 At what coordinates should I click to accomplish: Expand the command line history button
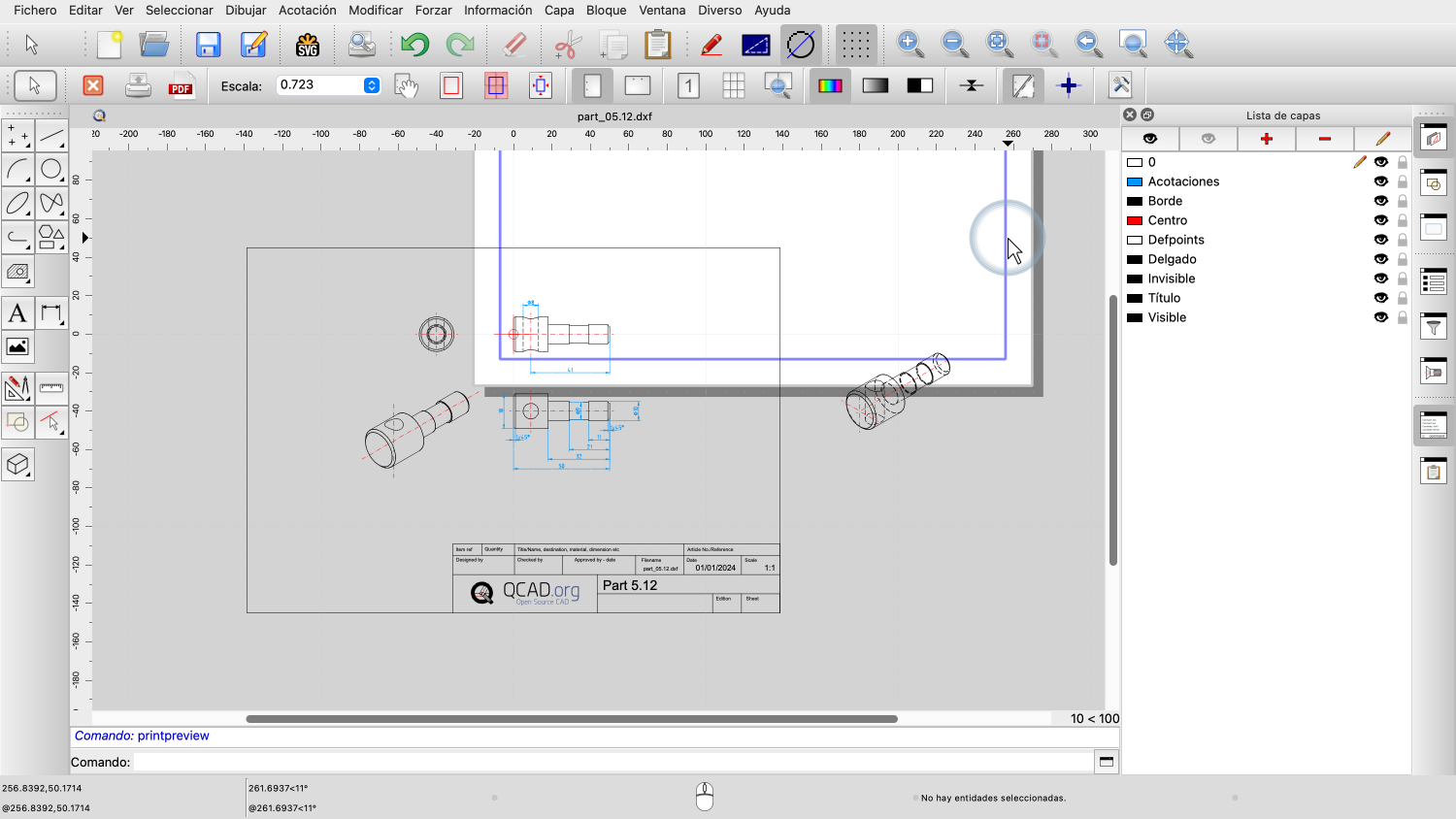pyautogui.click(x=1106, y=762)
